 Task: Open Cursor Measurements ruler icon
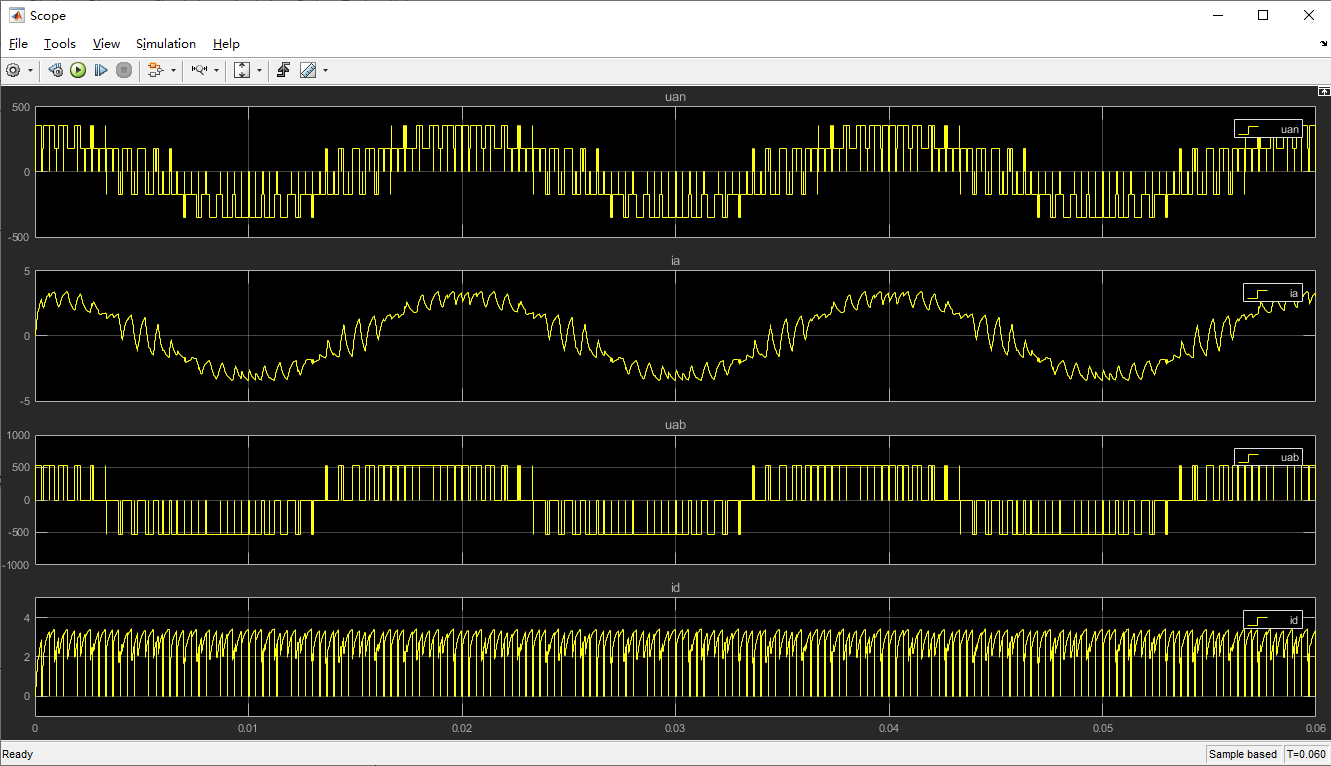point(308,70)
